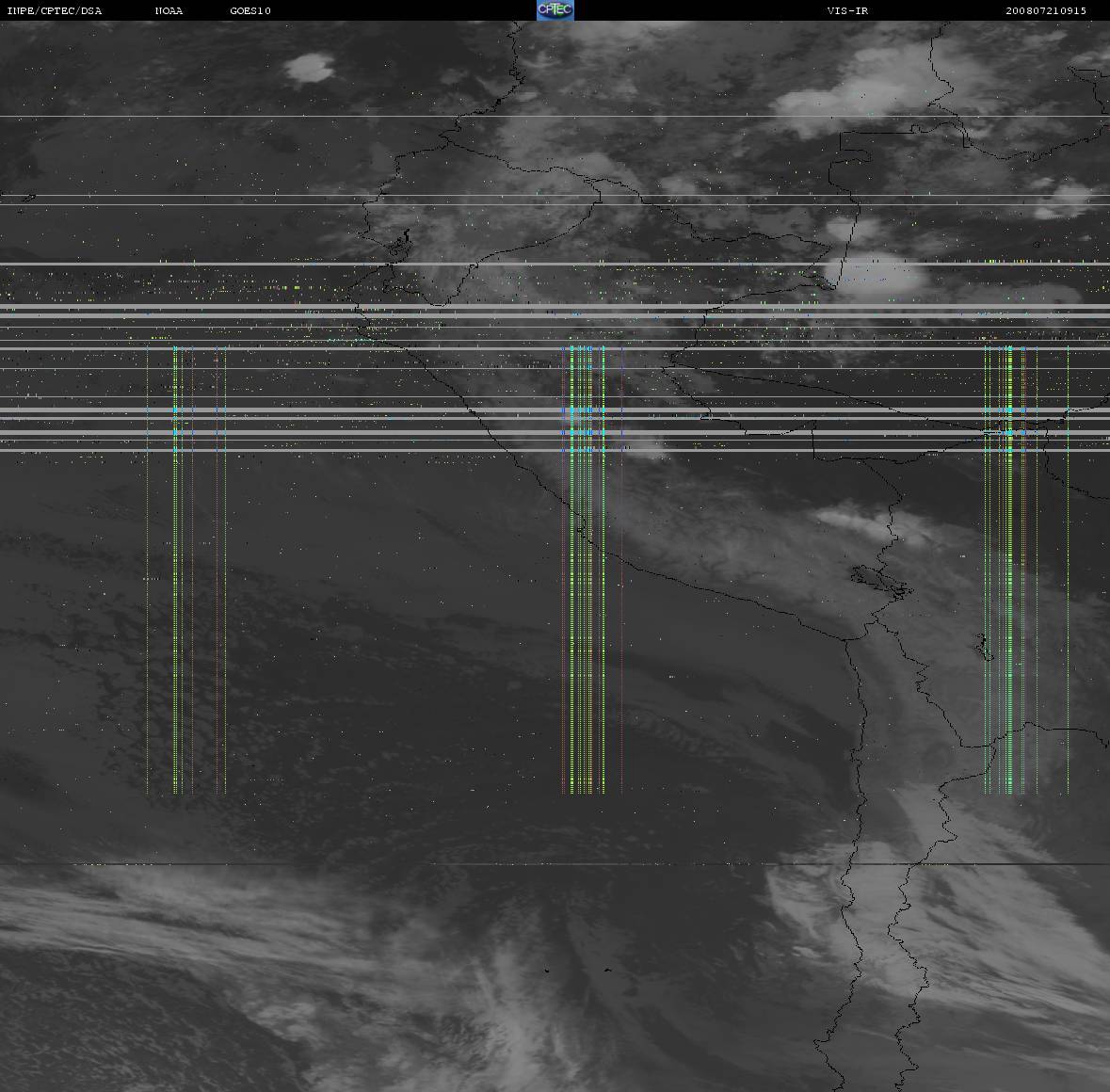Click the VIS-IR channel label
1110x1092 pixels.
click(847, 10)
